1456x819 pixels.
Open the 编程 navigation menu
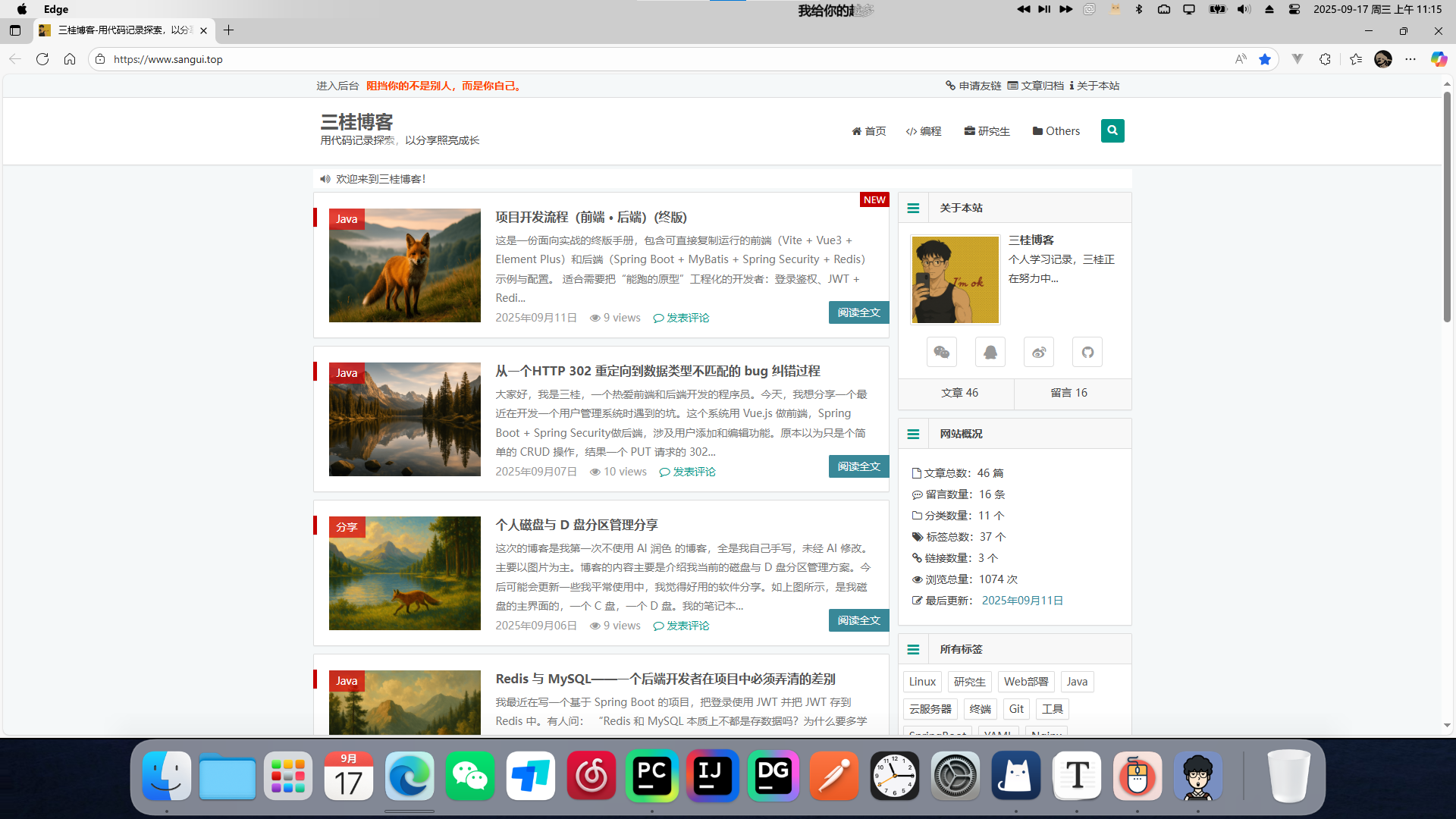924,131
